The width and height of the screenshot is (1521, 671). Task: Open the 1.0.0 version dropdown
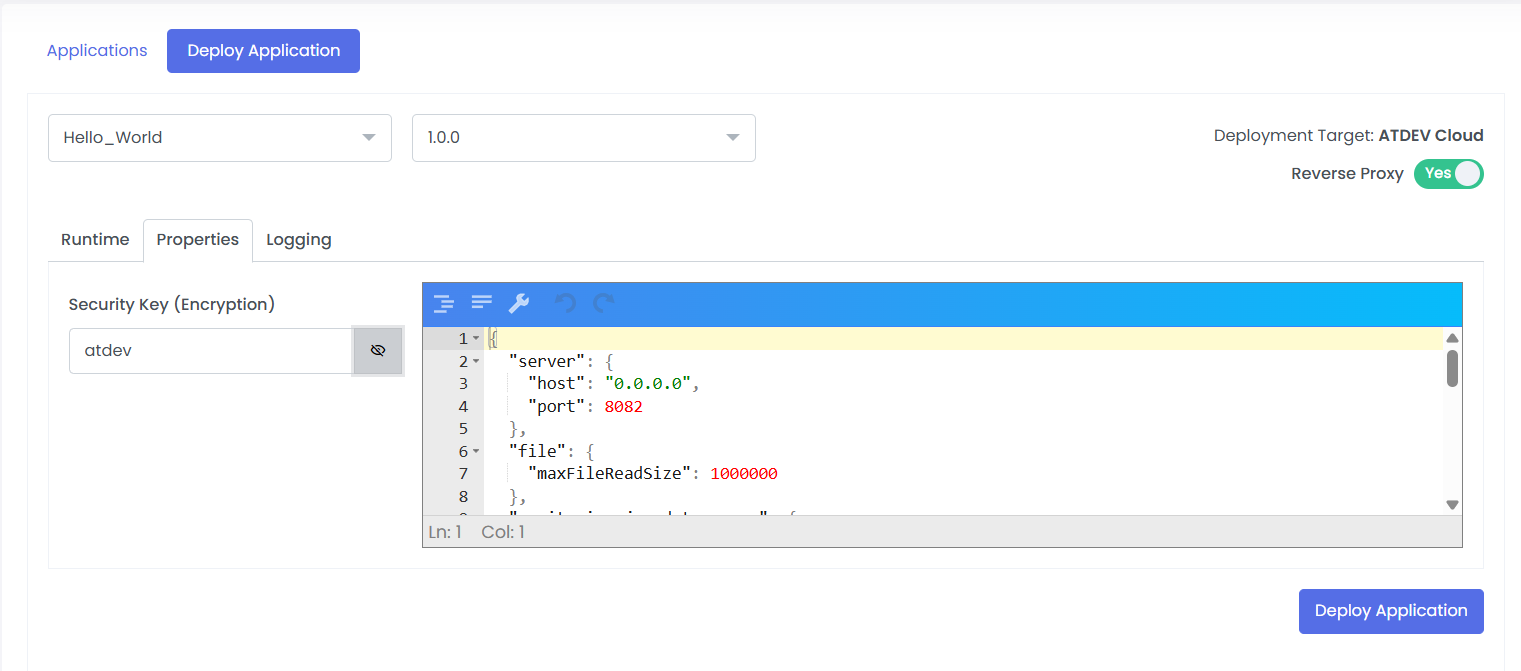[583, 138]
